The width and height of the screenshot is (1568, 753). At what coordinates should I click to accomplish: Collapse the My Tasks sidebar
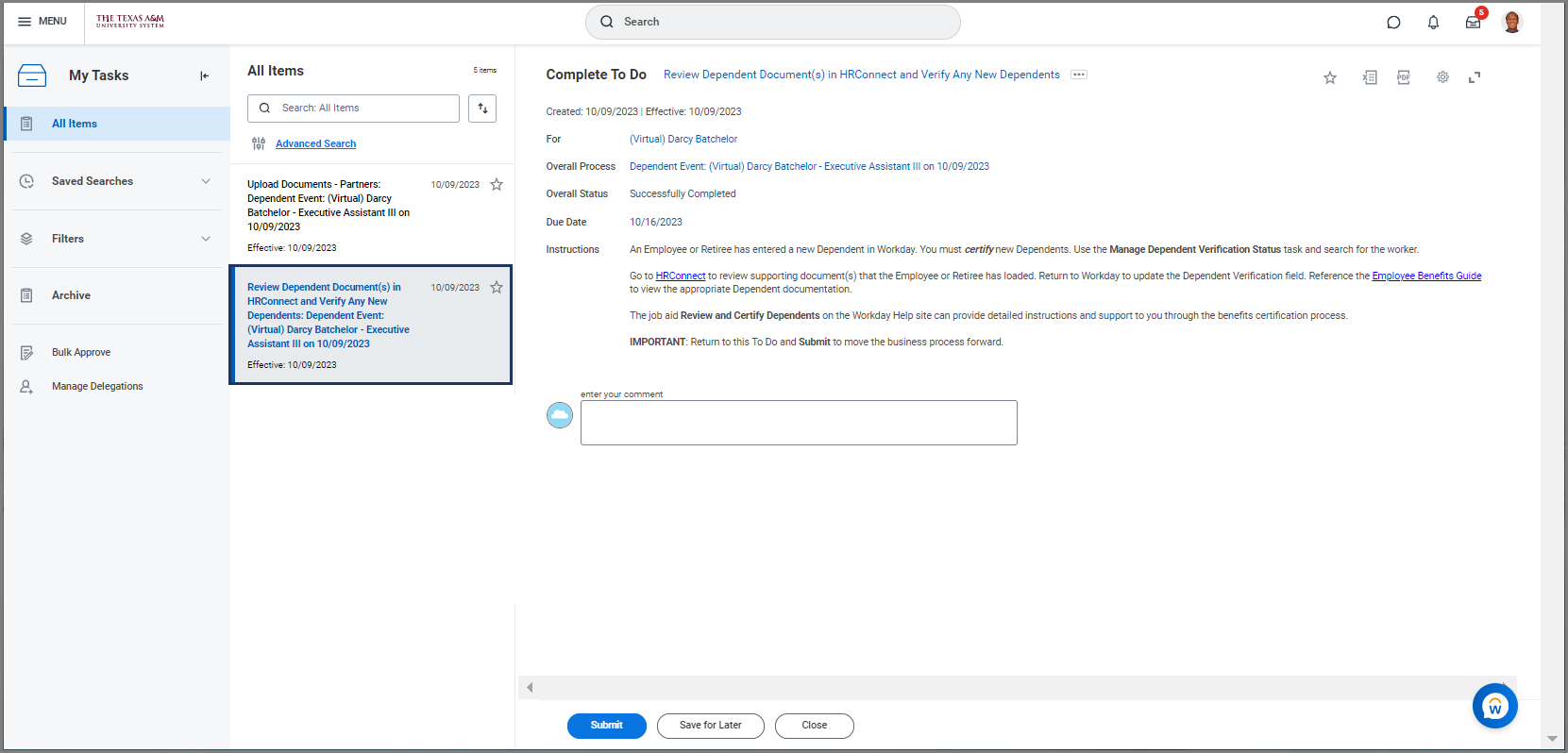[x=204, y=75]
